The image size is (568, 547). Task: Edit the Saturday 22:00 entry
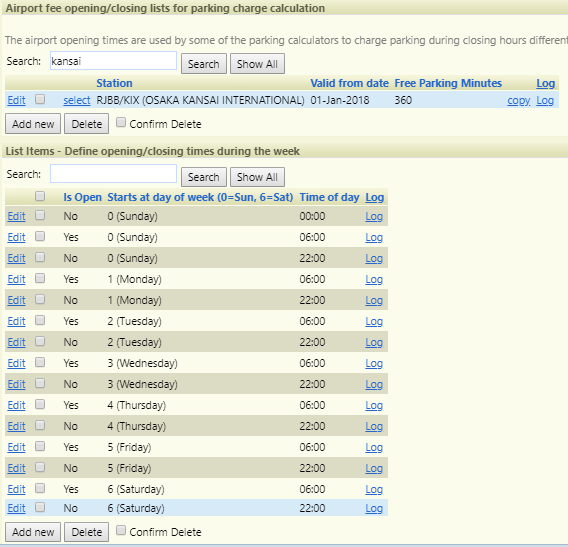coord(16,508)
